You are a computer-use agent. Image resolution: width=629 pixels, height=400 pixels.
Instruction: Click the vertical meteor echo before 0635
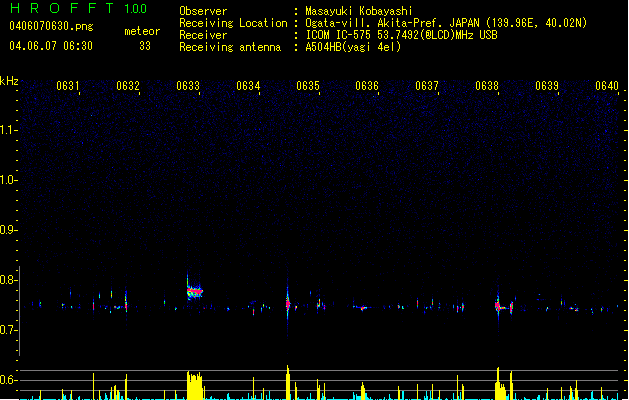click(288, 303)
